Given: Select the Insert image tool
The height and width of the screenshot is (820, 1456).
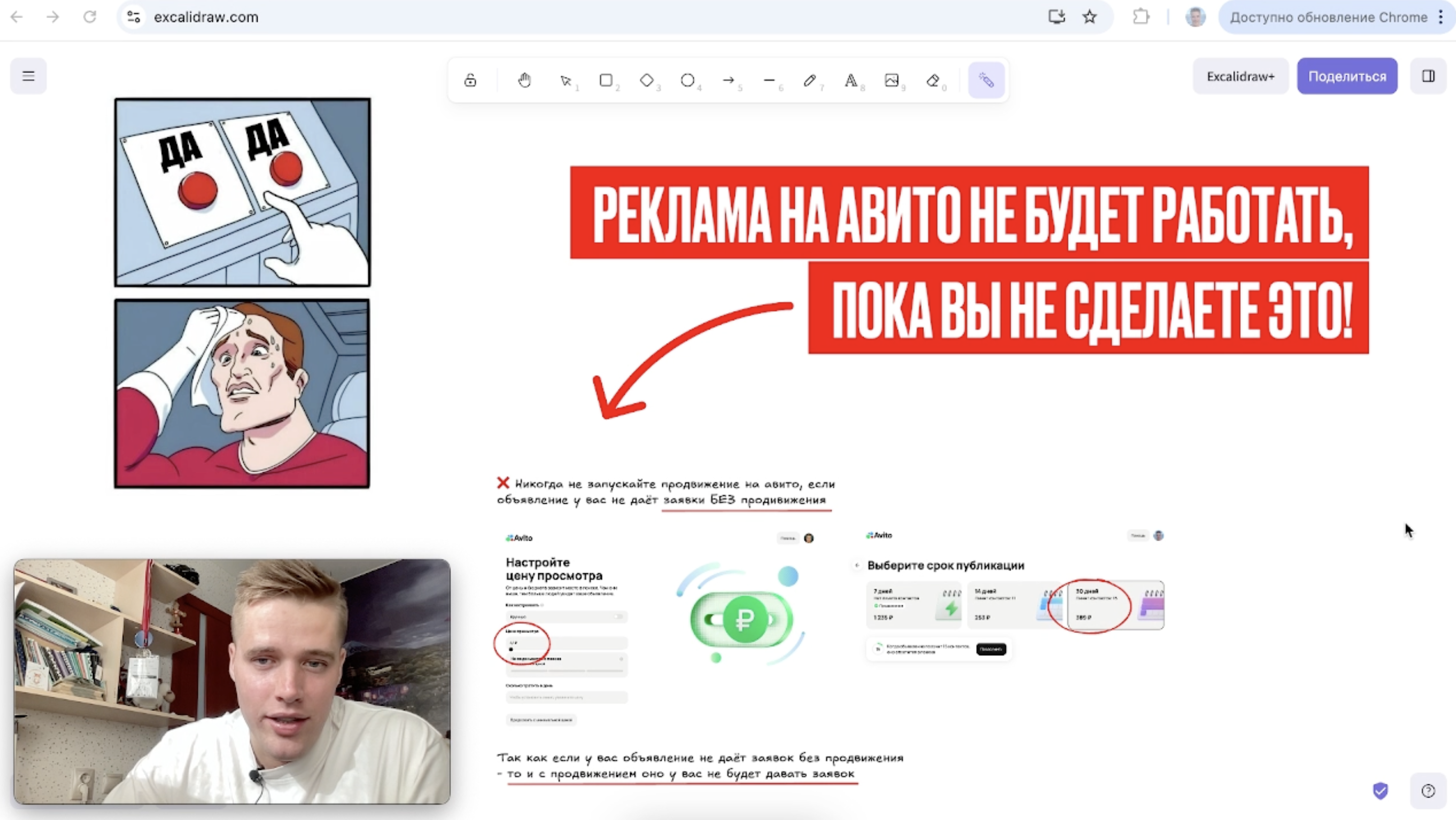Looking at the screenshot, I should [892, 80].
